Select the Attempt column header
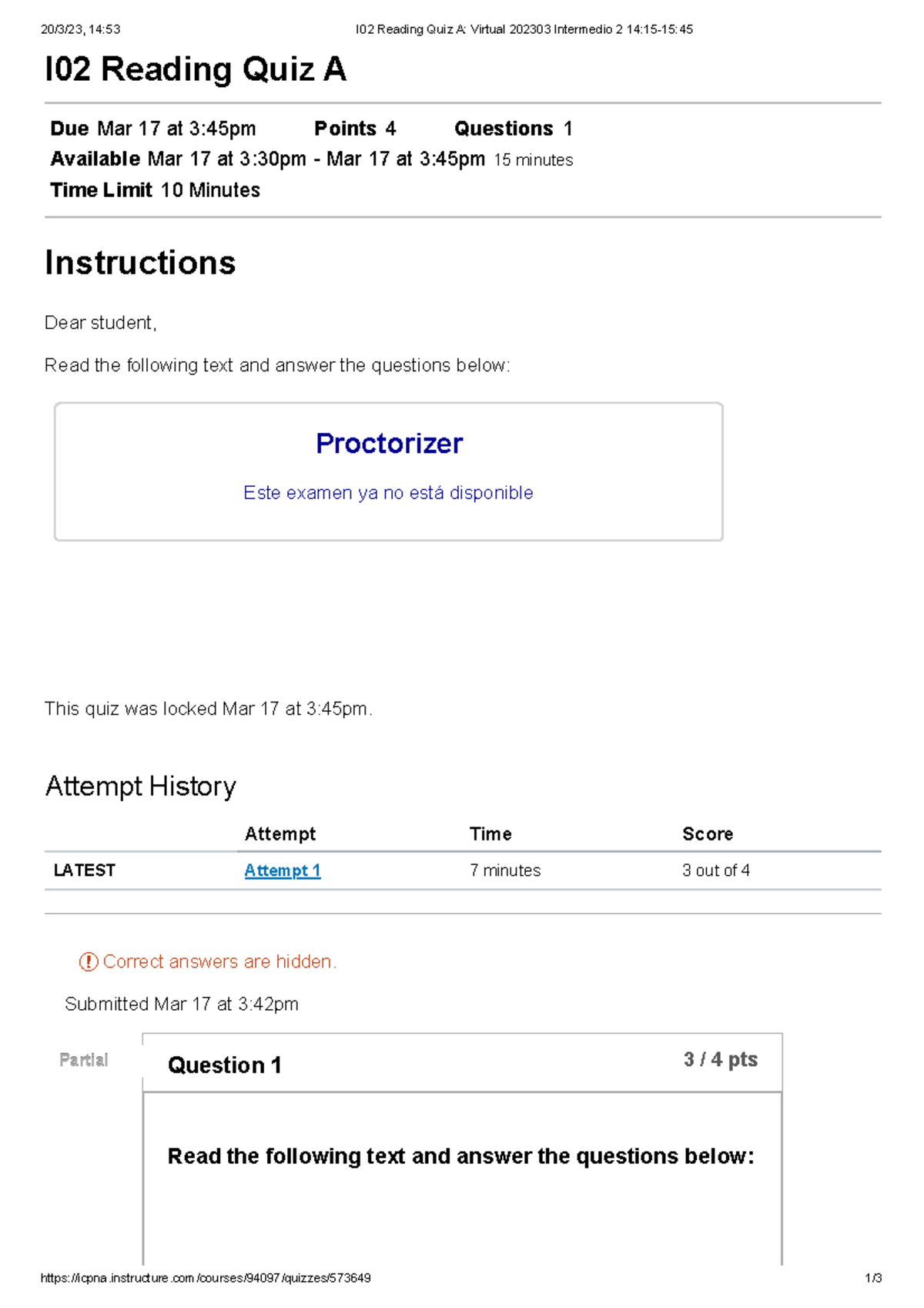This screenshot has height=1308, width=924. click(x=280, y=833)
